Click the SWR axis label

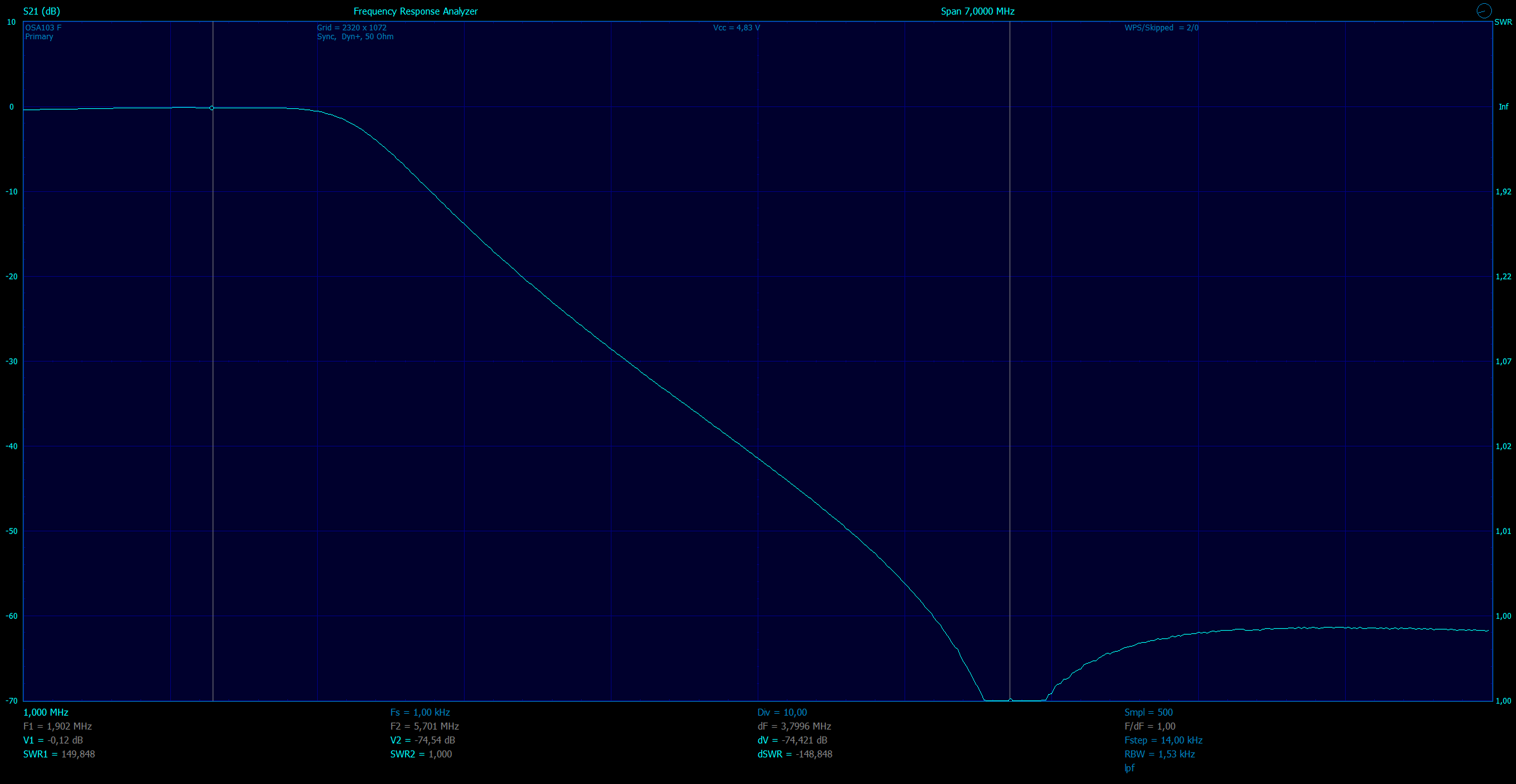pyautogui.click(x=1503, y=22)
